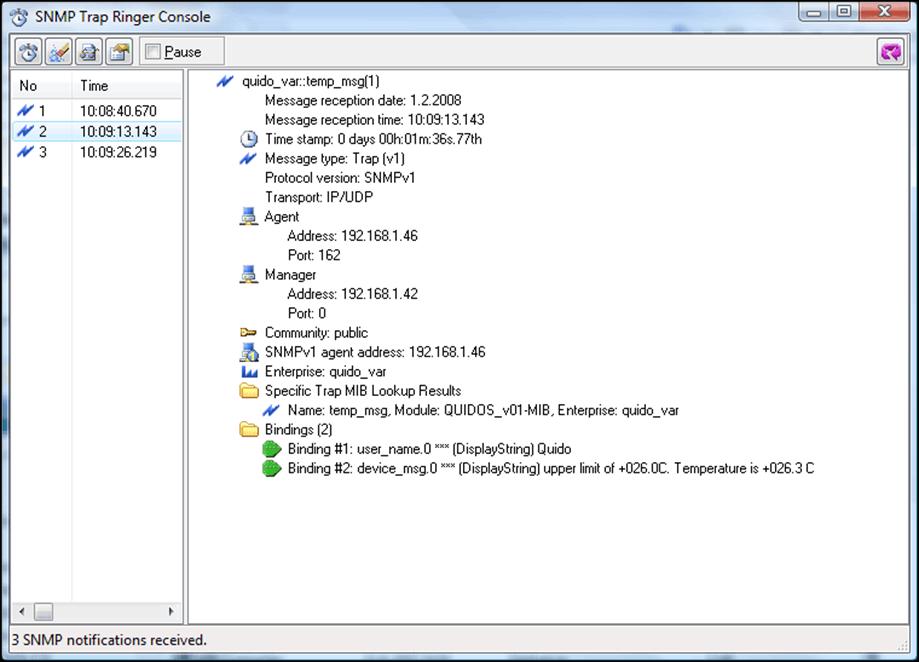The image size is (919, 662).
Task: Select Binding #2: device_msg.0 line
Action: tap(551, 468)
